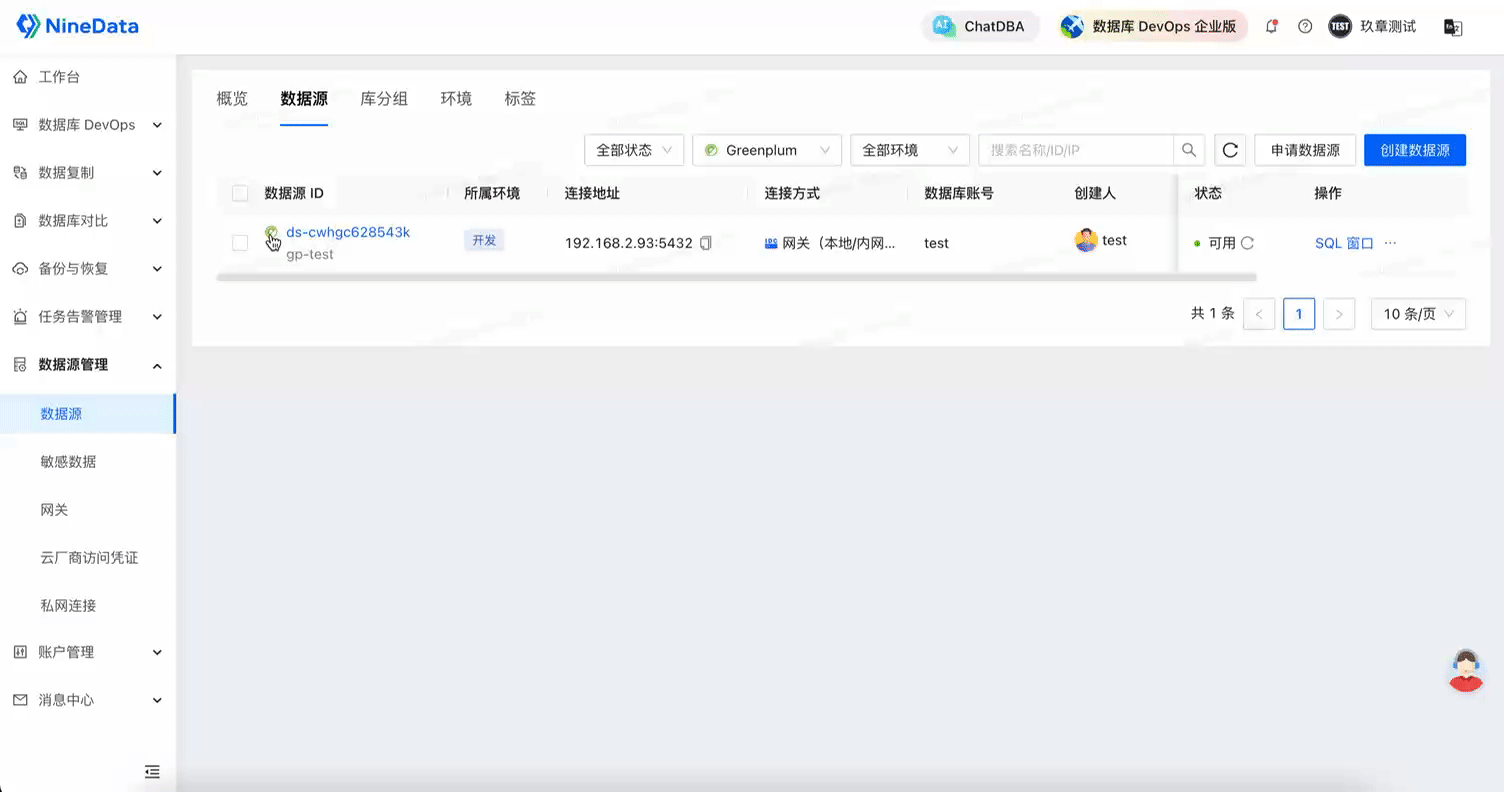Go to next page arrow
The height and width of the screenshot is (792, 1504).
pos(1339,314)
